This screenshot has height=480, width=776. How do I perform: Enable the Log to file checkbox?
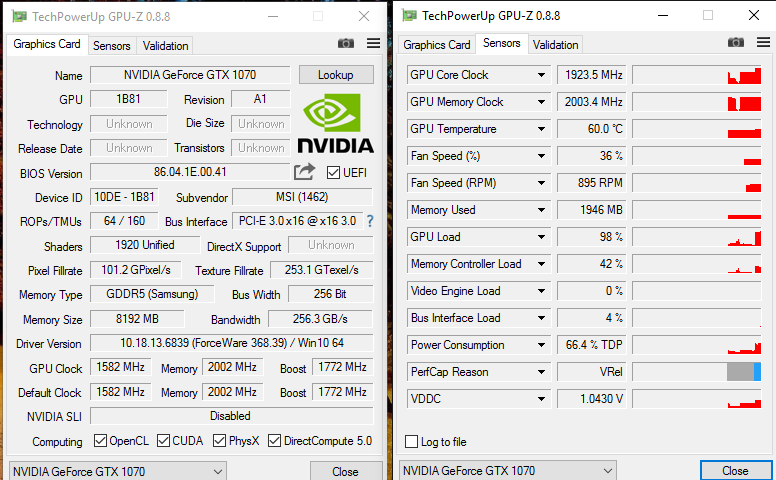coord(411,441)
